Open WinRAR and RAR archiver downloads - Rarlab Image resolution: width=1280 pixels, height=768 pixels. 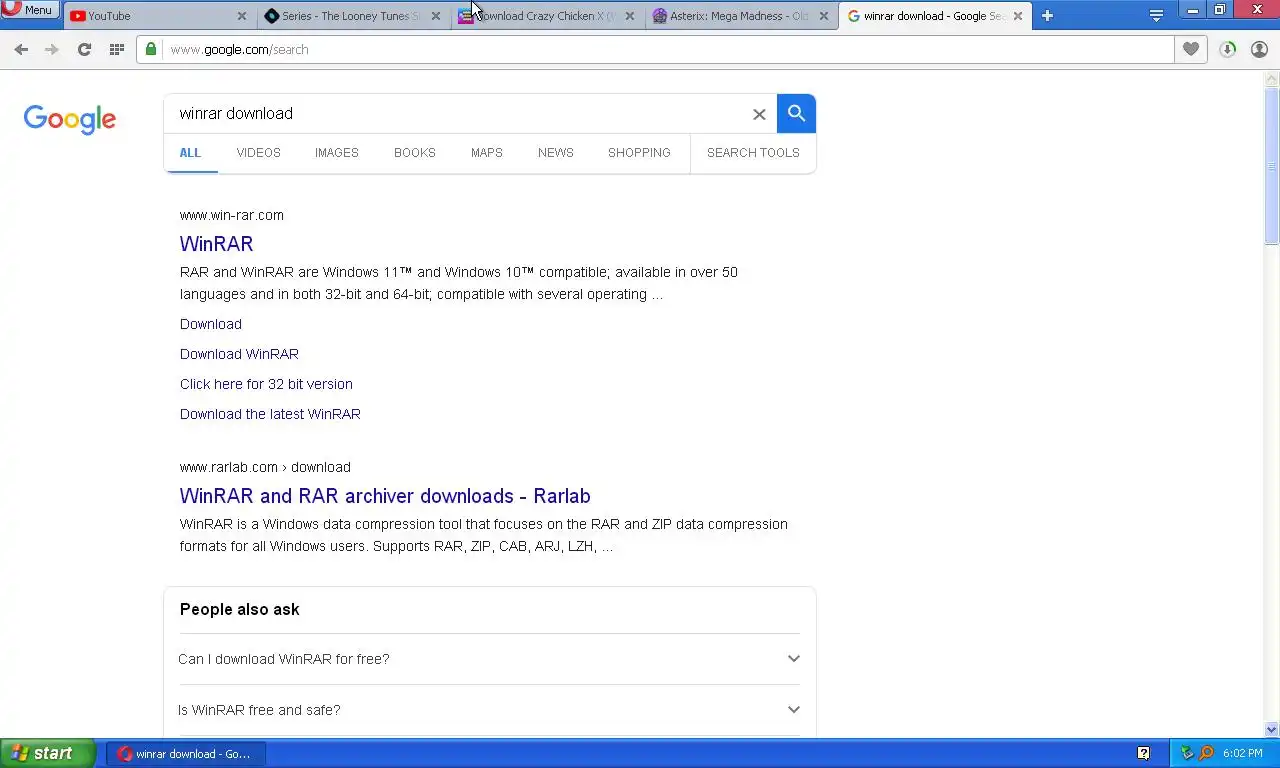tap(385, 496)
